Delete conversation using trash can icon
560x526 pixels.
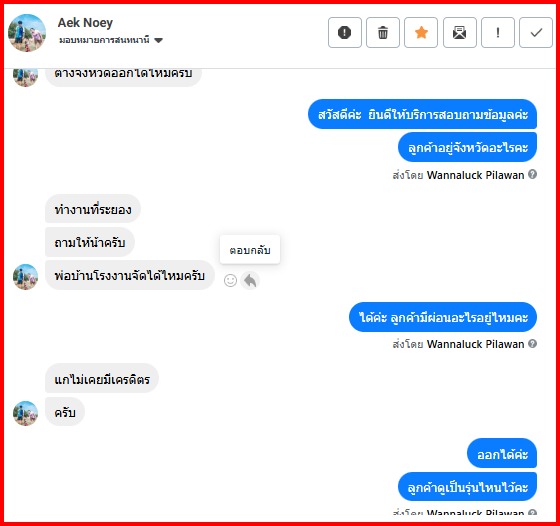383,32
